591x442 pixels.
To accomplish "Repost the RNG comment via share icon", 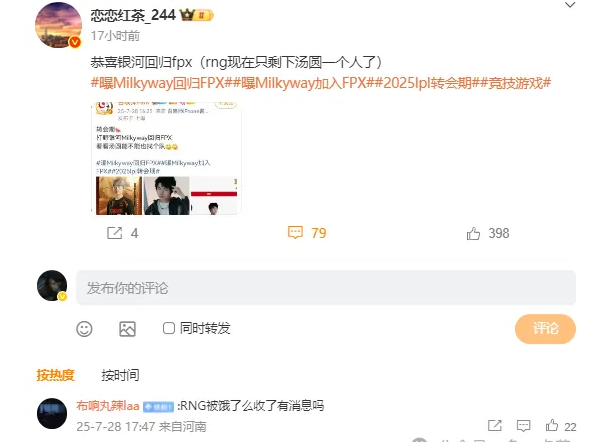I will [x=495, y=425].
